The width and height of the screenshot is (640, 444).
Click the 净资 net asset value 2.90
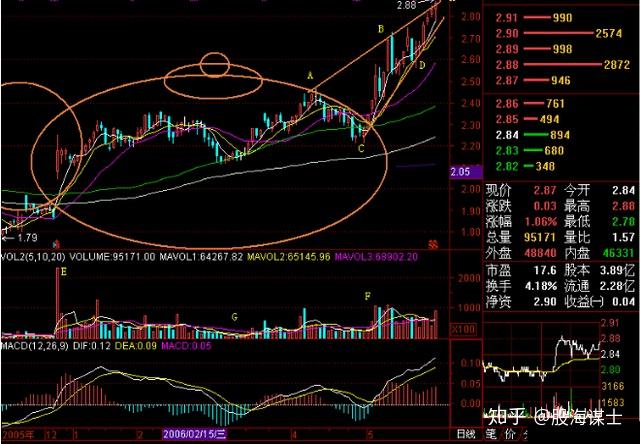pyautogui.click(x=545, y=302)
